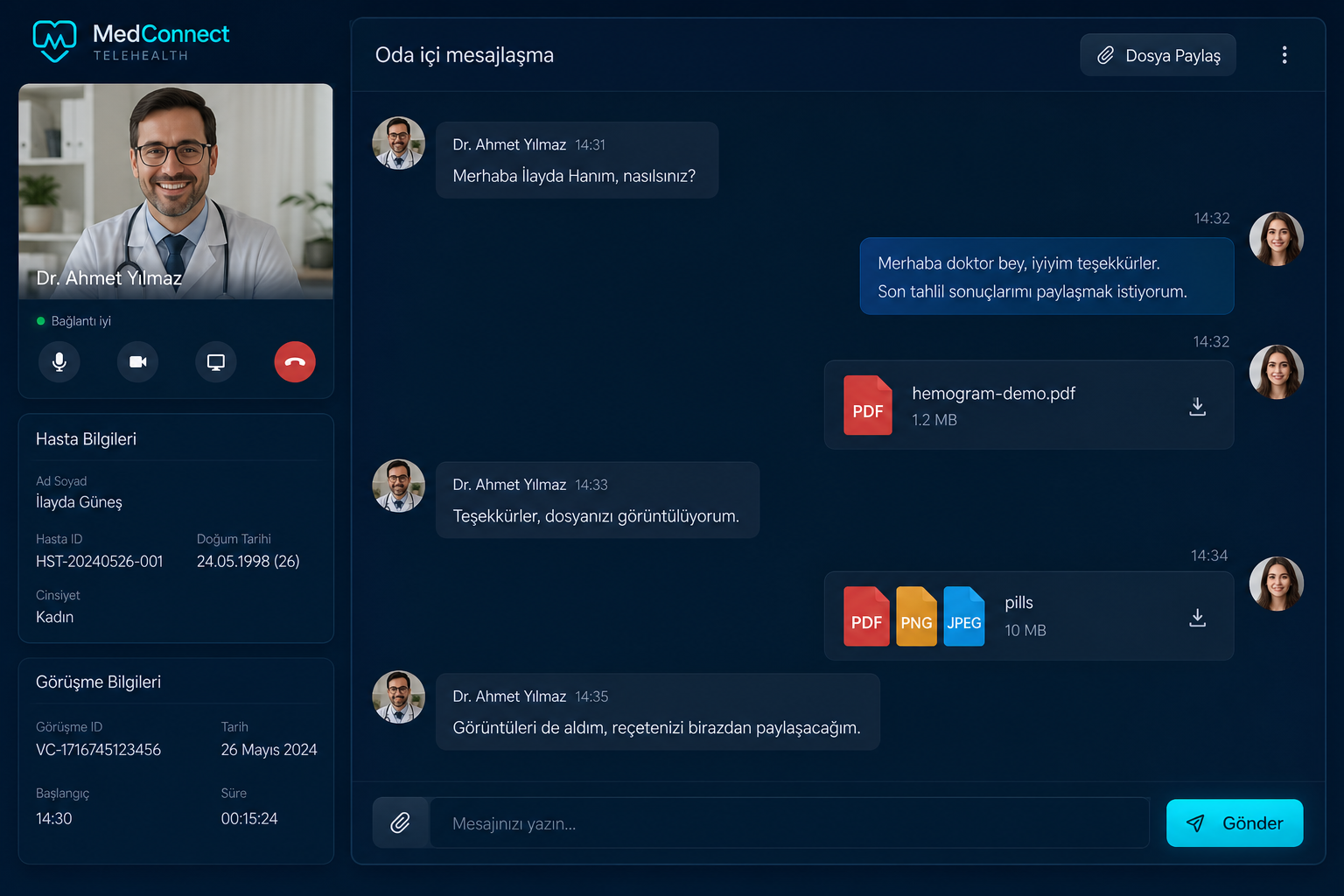Attach a file via paperclip beside message box
Image resolution: width=1344 pixels, height=896 pixels.
tap(400, 822)
